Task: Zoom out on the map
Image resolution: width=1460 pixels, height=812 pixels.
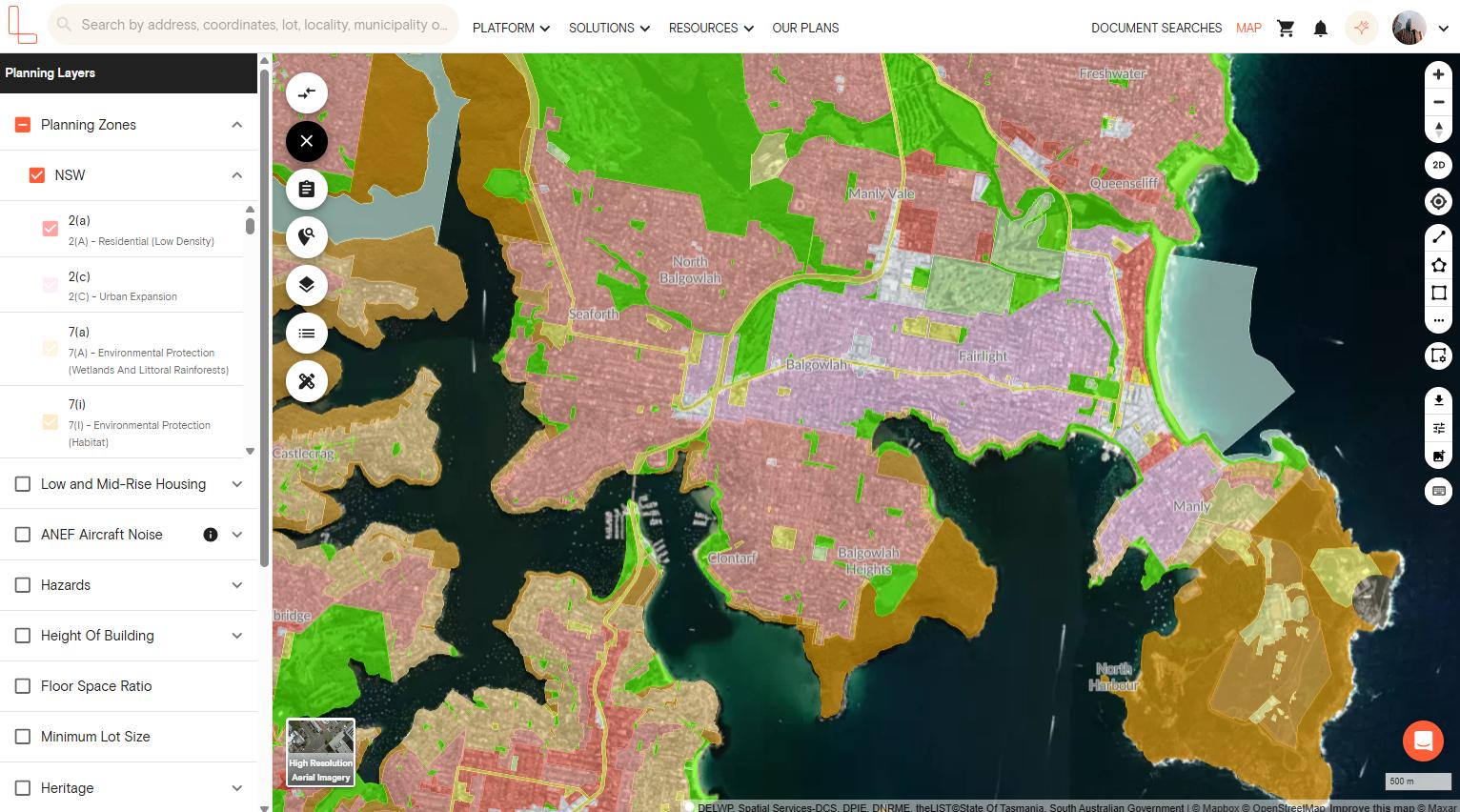Action: [1439, 102]
